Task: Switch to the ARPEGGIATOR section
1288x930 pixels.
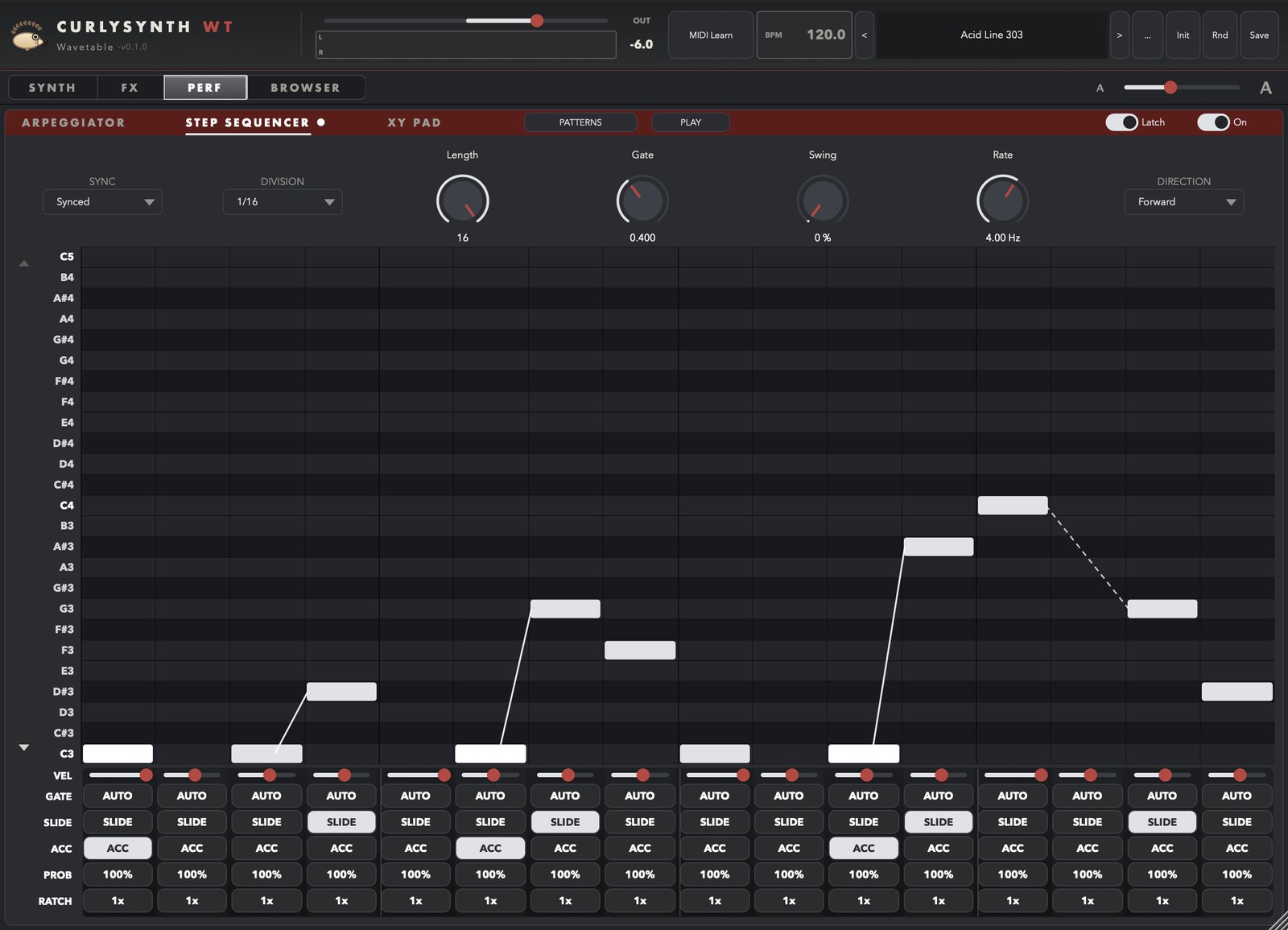Action: point(73,122)
